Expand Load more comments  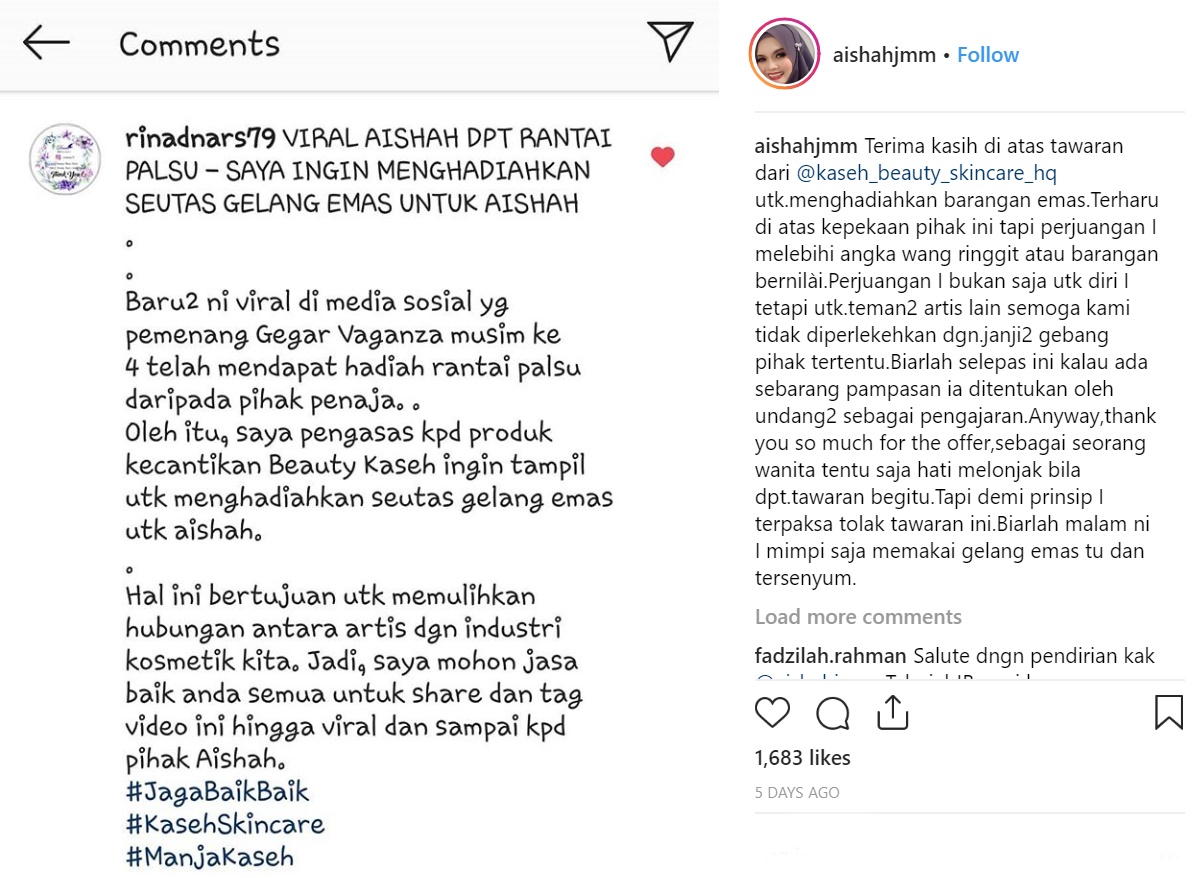point(858,617)
